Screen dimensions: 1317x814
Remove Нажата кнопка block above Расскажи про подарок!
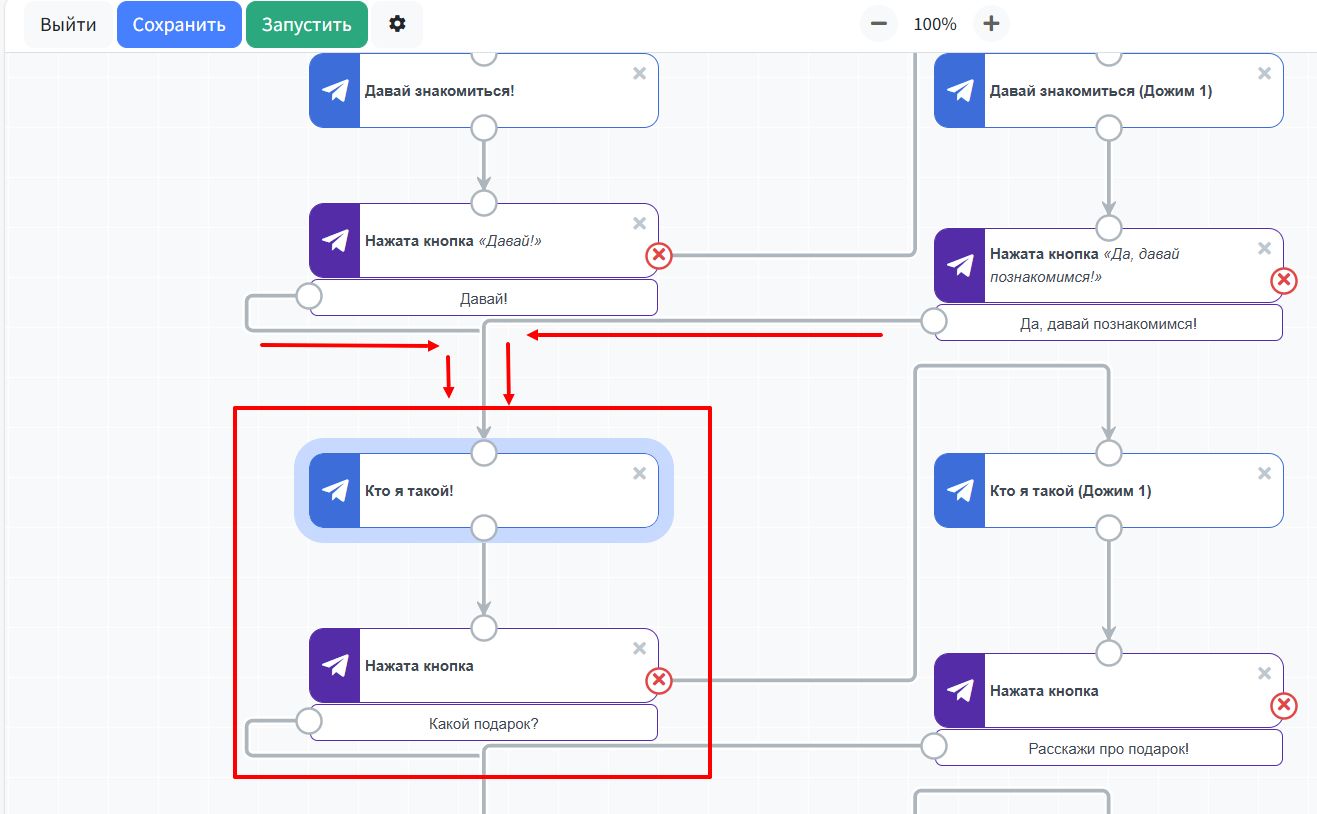point(1265,673)
